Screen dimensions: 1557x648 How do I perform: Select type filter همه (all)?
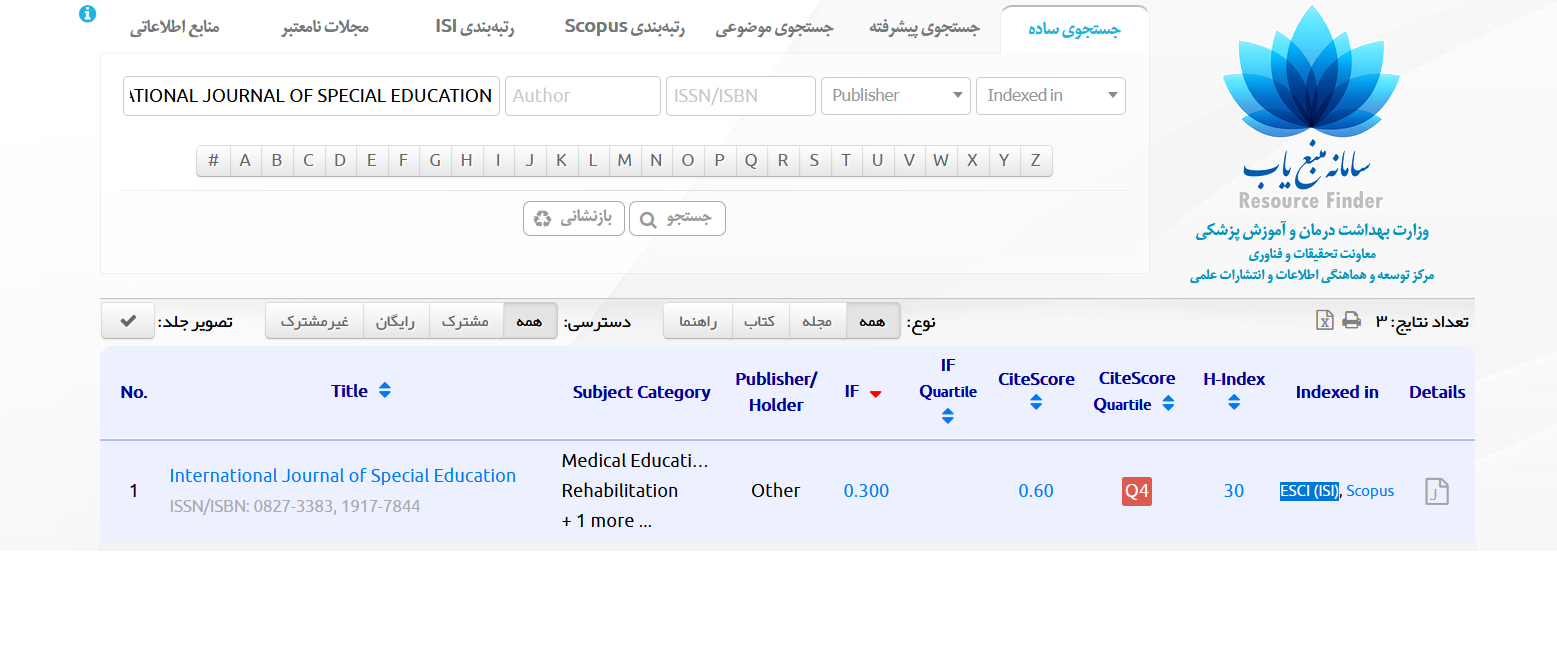(872, 321)
